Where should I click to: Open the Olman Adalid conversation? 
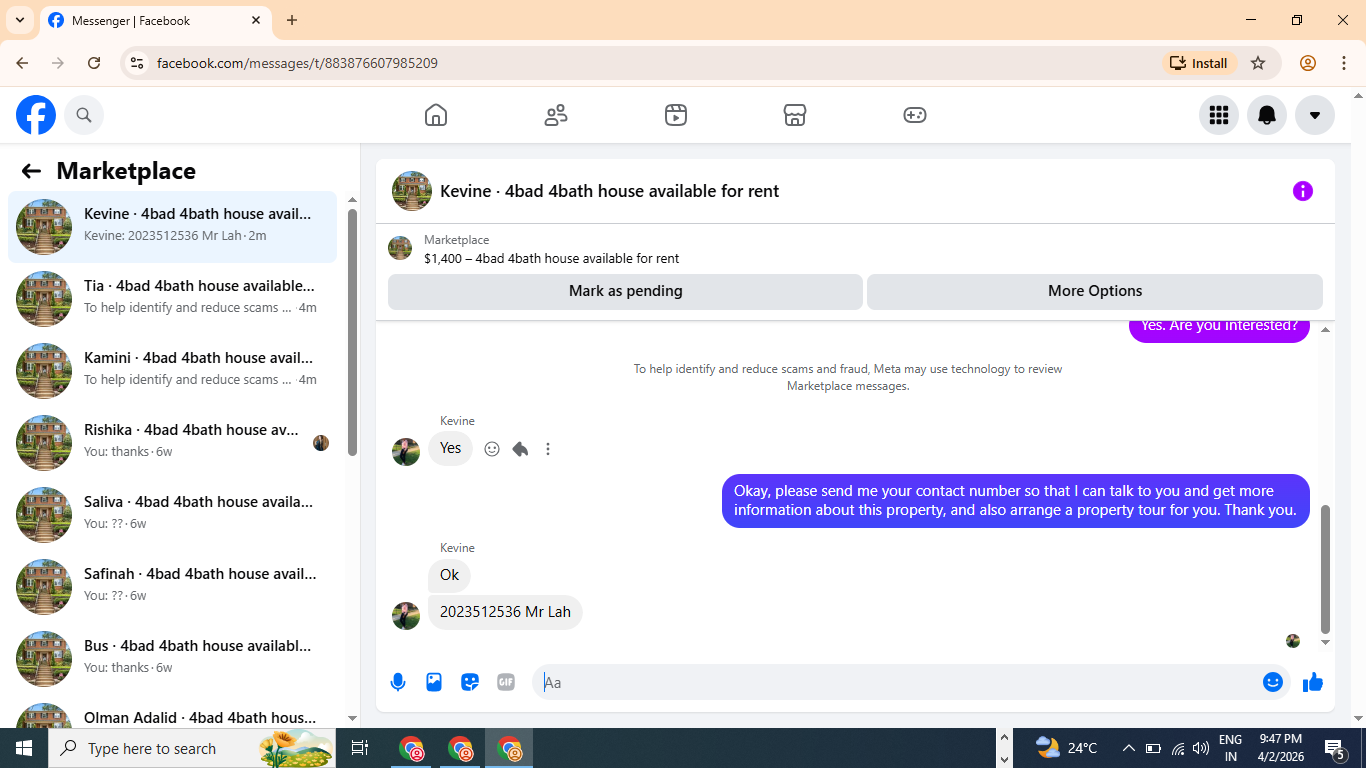pos(173,712)
